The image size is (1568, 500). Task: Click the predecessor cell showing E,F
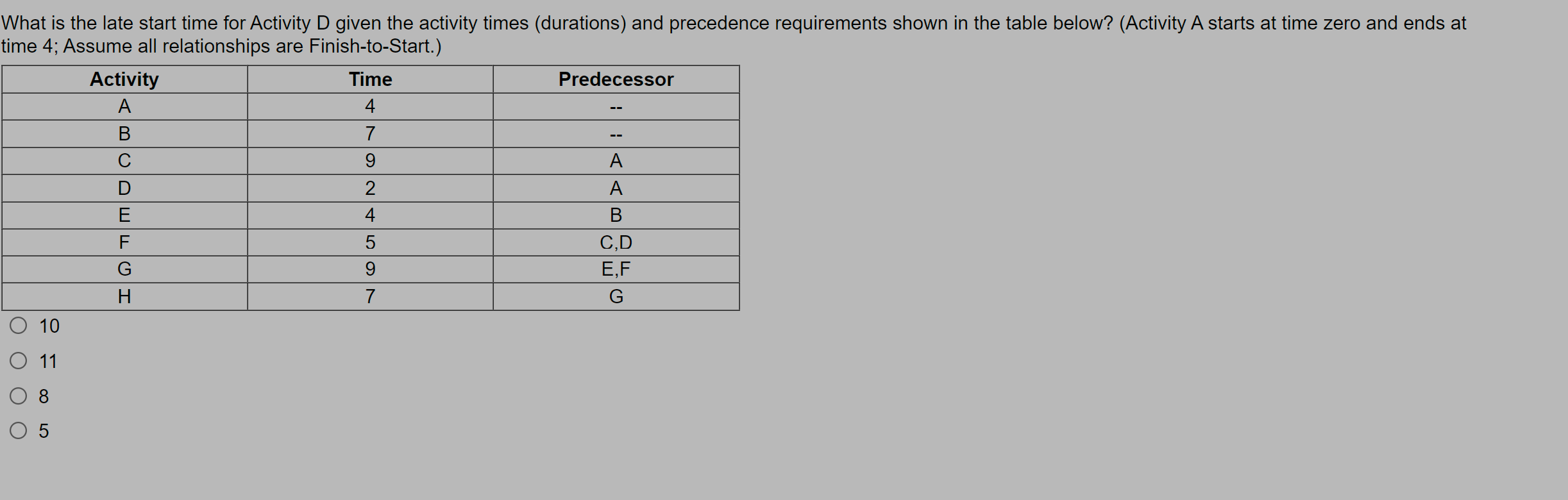tap(615, 269)
